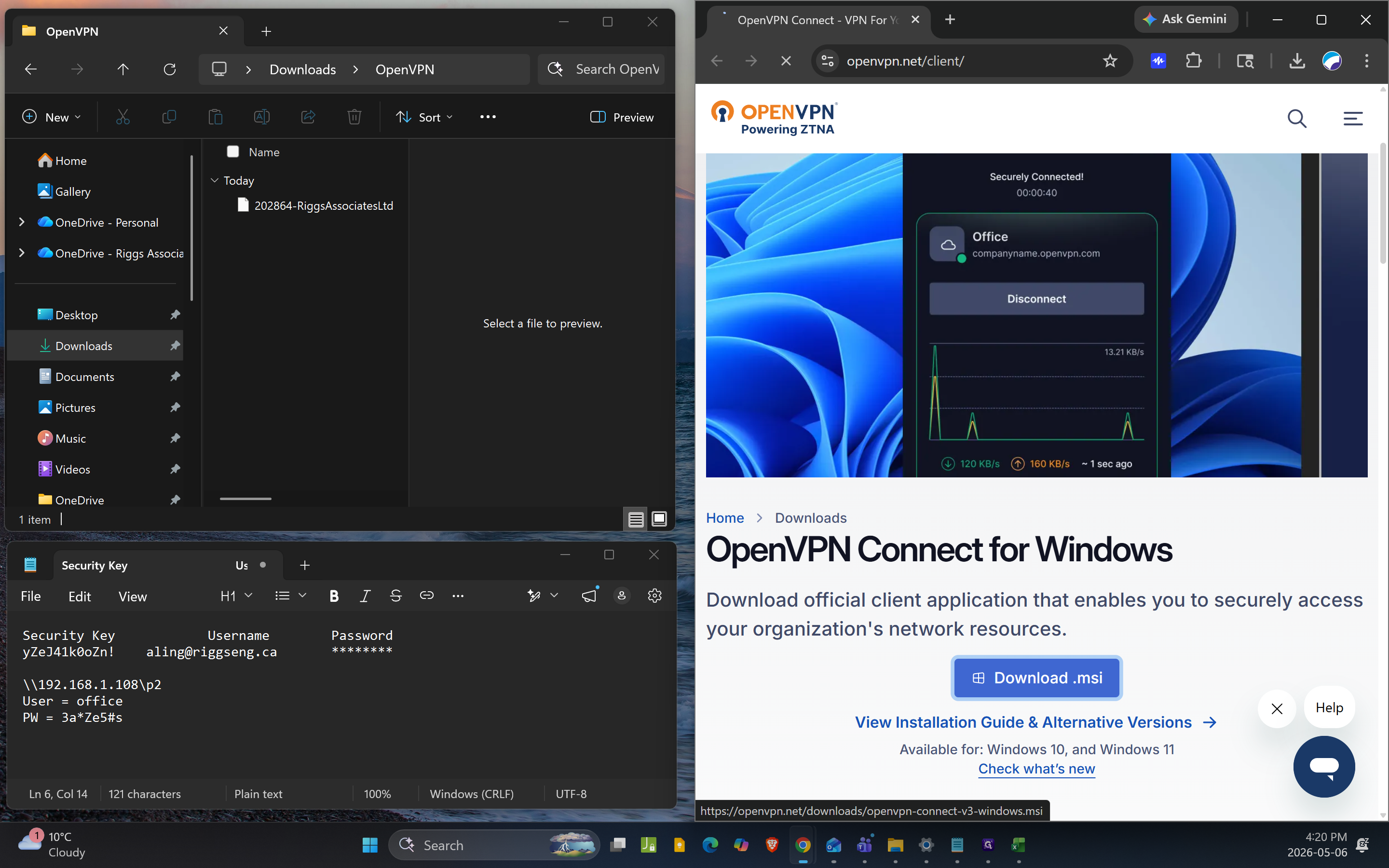Image resolution: width=1389 pixels, height=868 pixels.
Task: Bookmark the openvpn.net page with the star
Action: pos(1110,61)
